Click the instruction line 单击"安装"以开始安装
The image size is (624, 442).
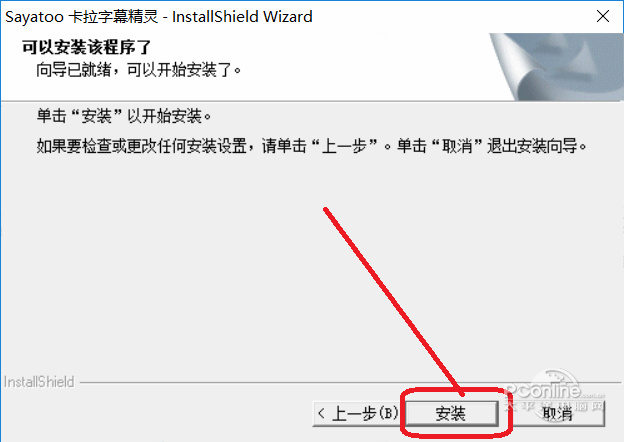point(124,116)
